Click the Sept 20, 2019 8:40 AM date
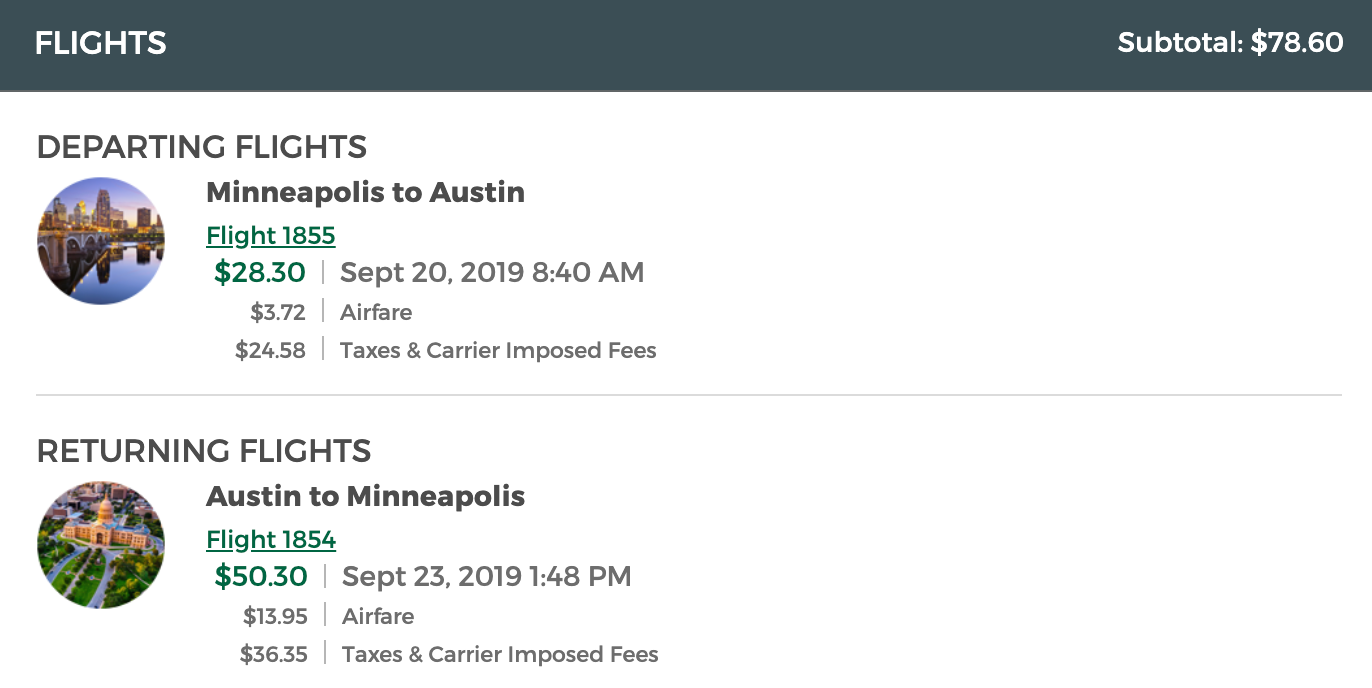Screen dimensions: 1372x688 click(x=492, y=272)
